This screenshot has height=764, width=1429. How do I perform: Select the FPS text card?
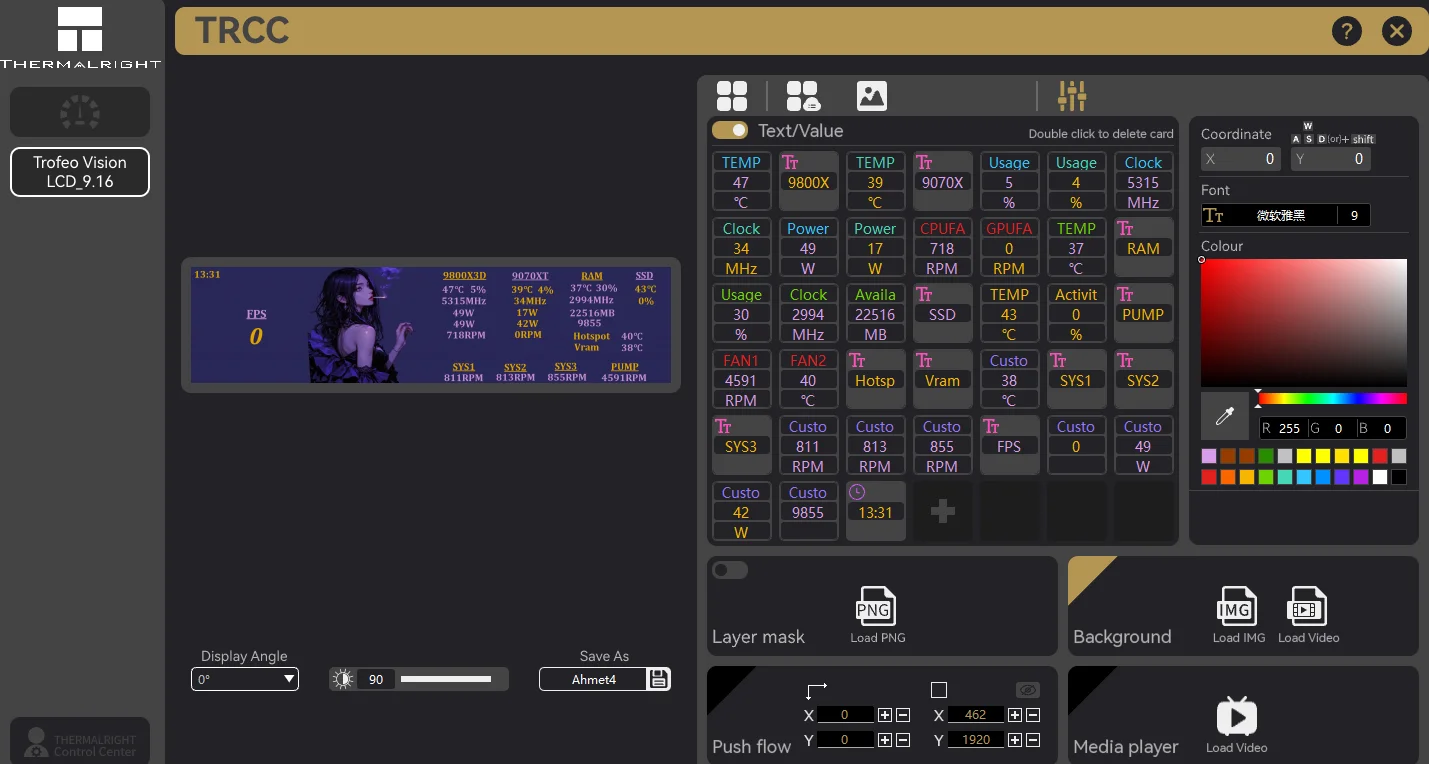(1009, 445)
